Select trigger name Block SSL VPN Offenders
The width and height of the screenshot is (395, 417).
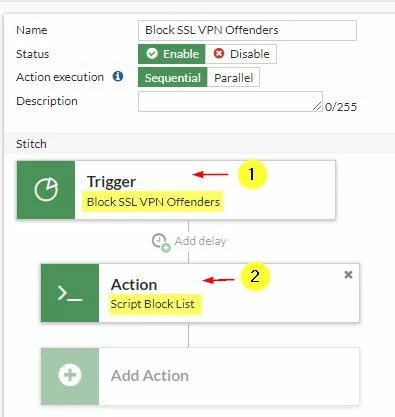click(153, 202)
